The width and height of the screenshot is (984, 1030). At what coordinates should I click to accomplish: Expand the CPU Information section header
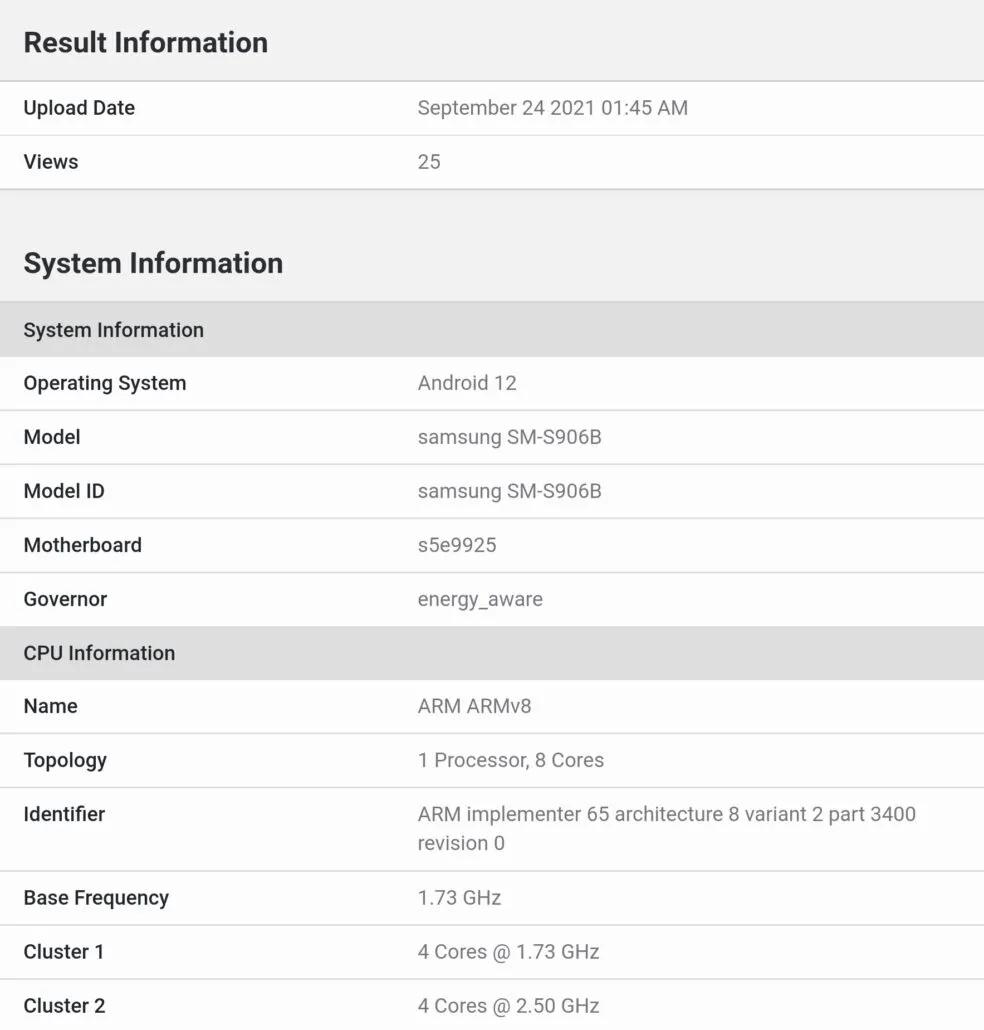point(99,653)
